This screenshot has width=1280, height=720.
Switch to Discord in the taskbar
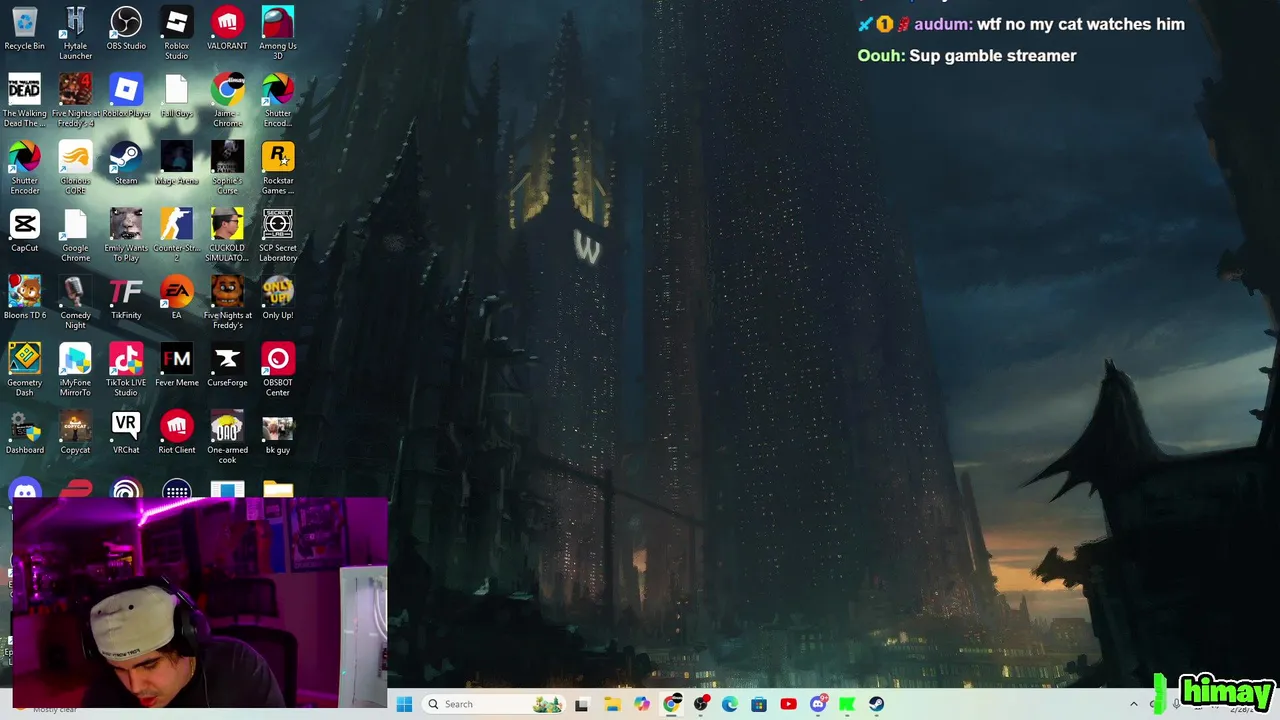818,704
